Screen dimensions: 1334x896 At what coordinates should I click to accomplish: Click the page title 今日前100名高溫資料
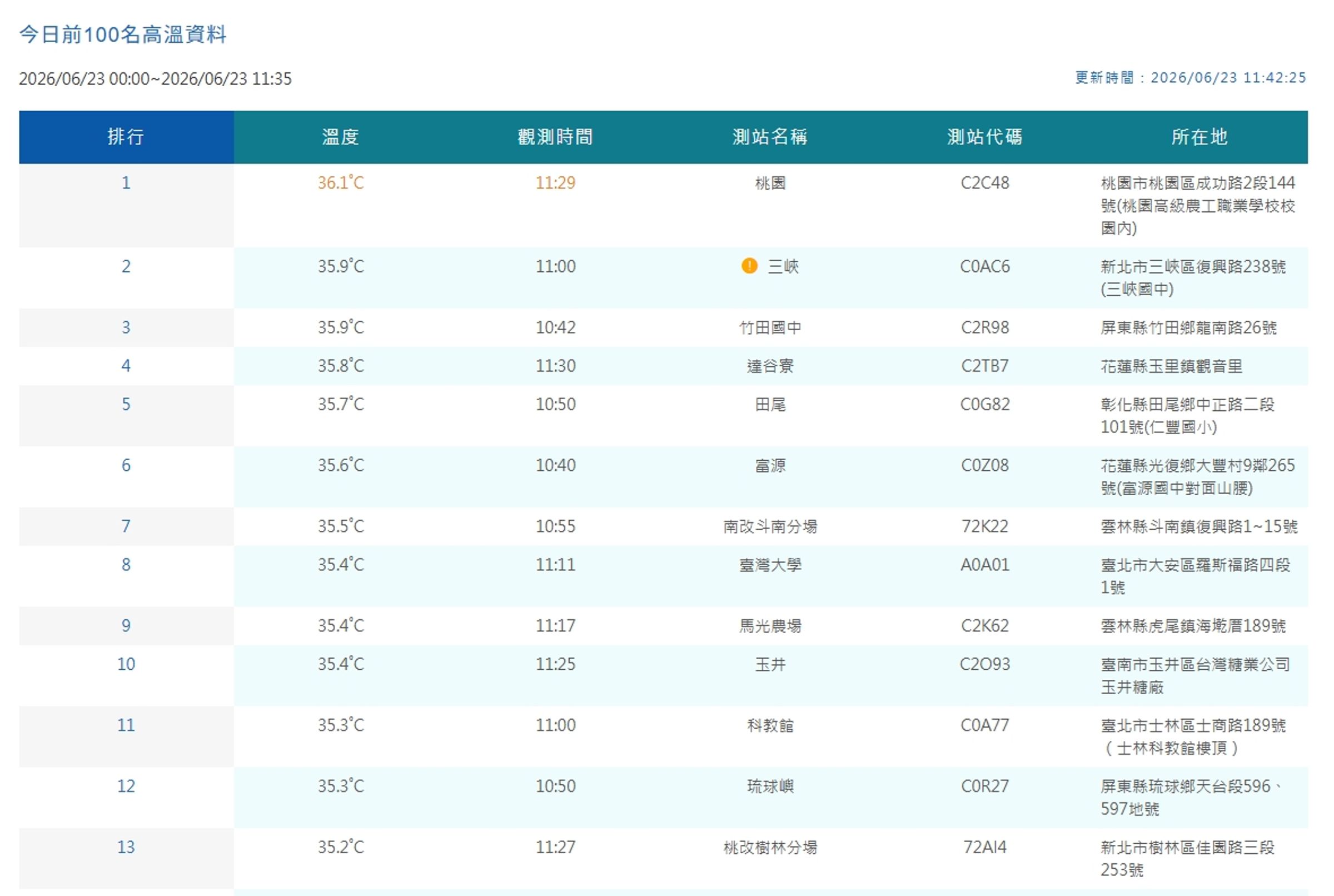click(x=123, y=34)
